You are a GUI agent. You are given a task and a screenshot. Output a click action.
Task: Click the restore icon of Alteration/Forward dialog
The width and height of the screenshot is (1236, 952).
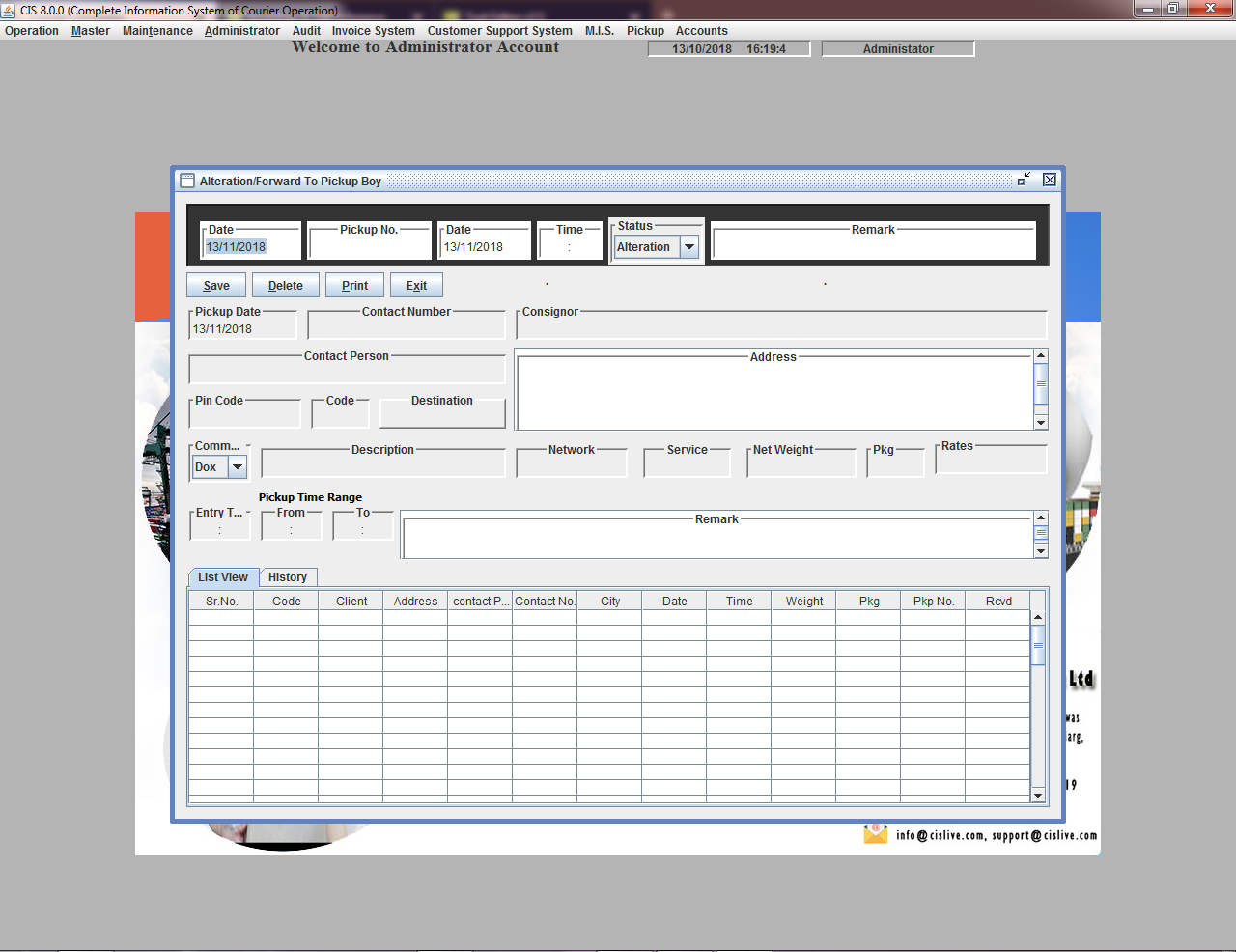pyautogui.click(x=1025, y=180)
